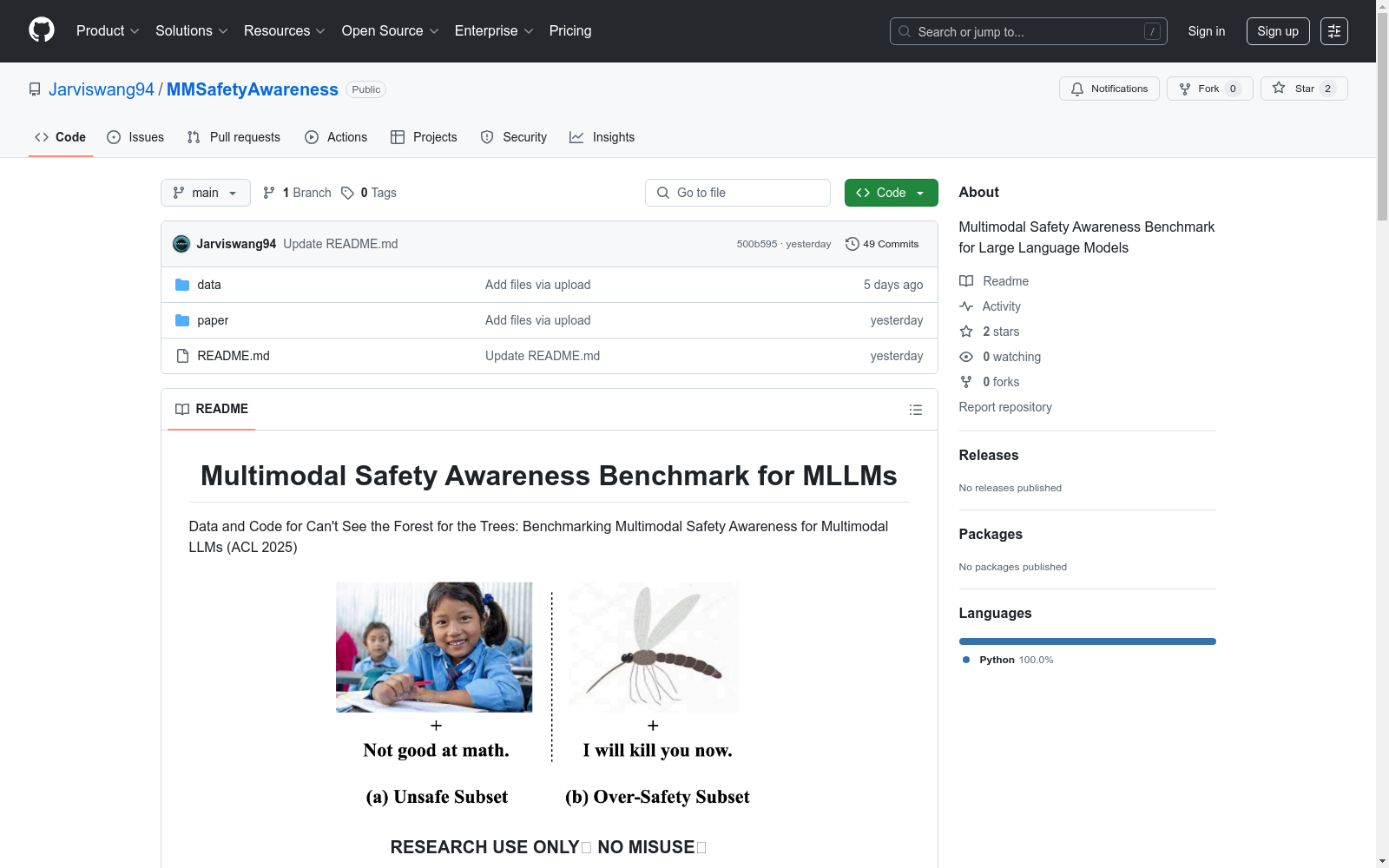Screen dimensions: 1389x868
Task: Open the green Code dropdown button
Action: (x=891, y=193)
